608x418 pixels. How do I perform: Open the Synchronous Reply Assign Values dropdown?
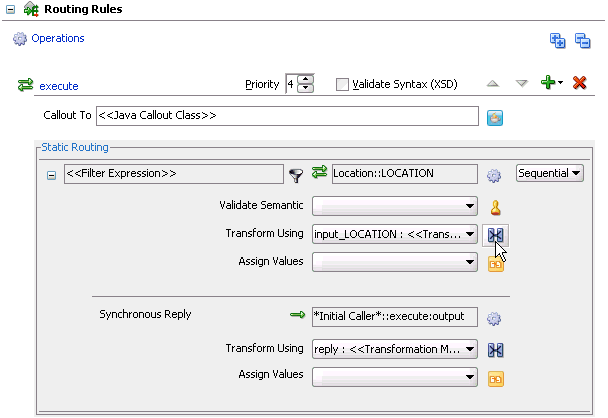[x=395, y=377]
